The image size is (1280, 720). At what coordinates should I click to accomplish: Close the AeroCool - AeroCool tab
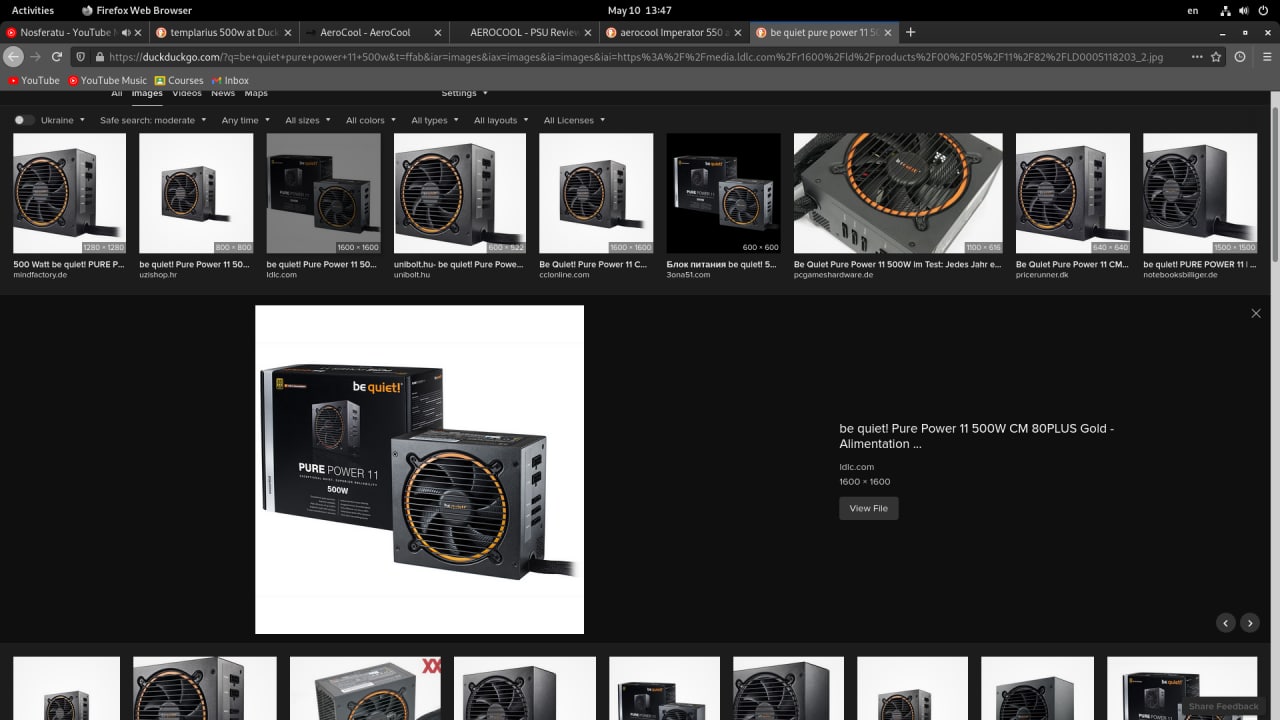pyautogui.click(x=438, y=33)
